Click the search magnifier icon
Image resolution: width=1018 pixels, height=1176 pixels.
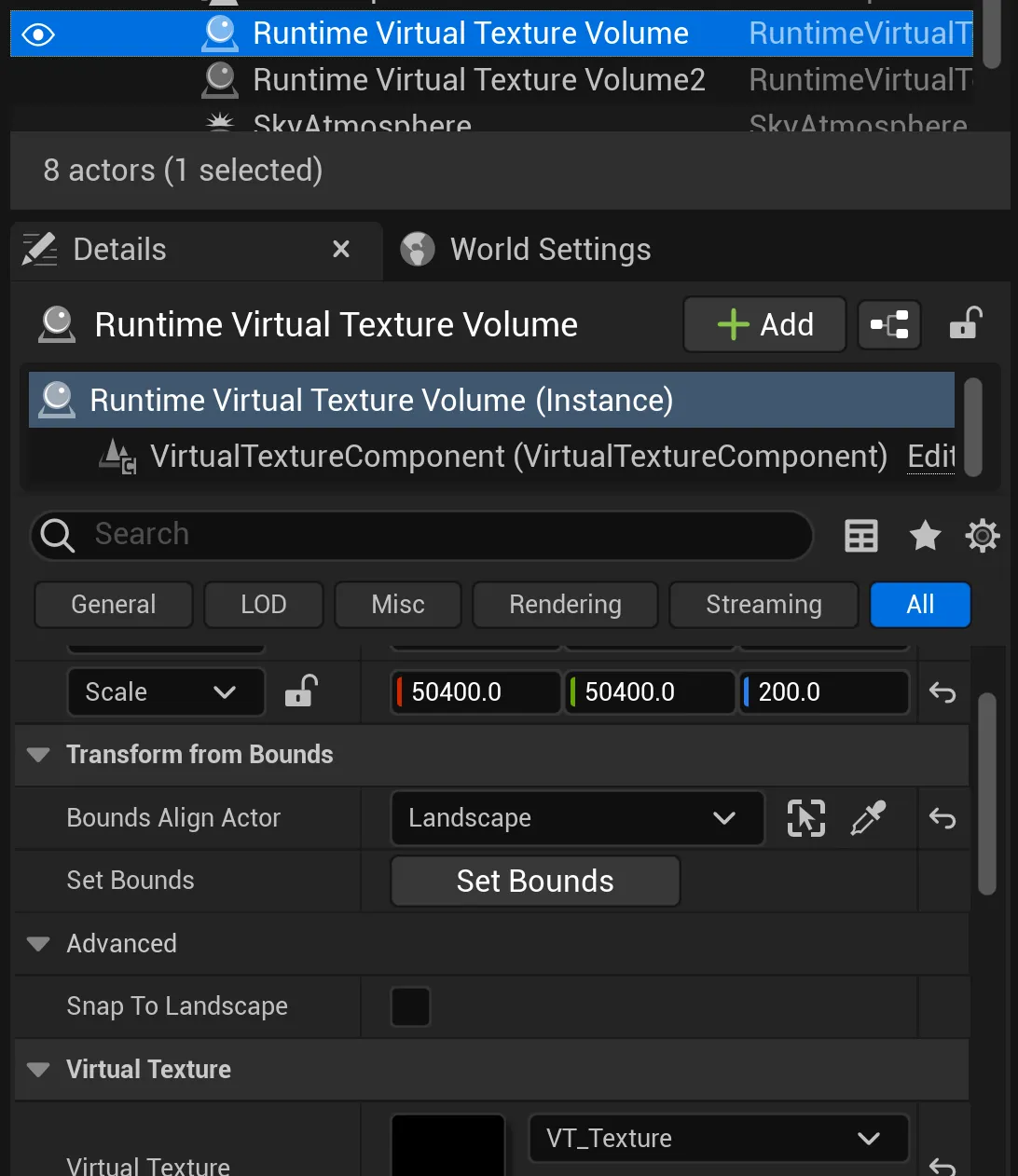click(58, 536)
